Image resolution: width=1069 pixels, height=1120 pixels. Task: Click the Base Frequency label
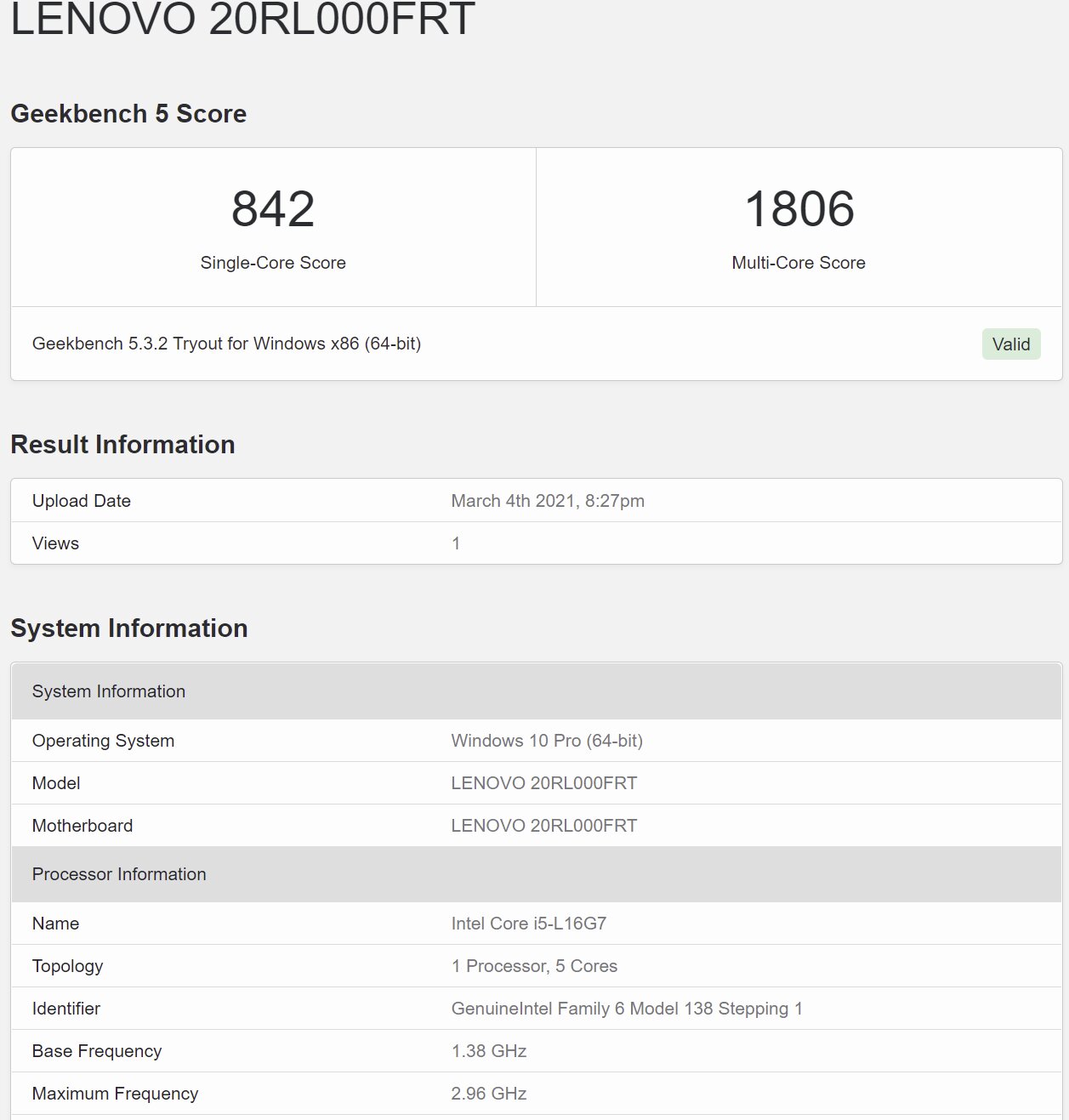[97, 1051]
